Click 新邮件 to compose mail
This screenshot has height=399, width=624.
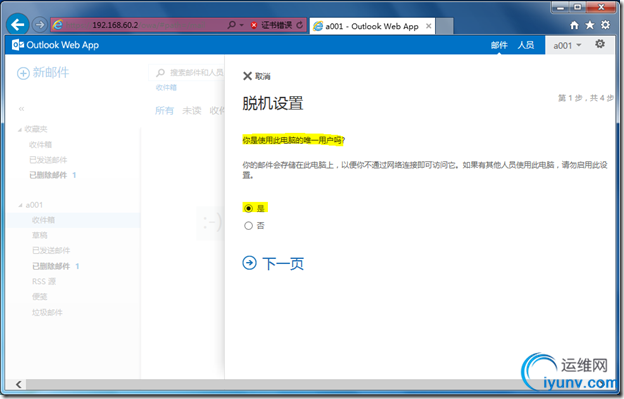click(x=43, y=72)
